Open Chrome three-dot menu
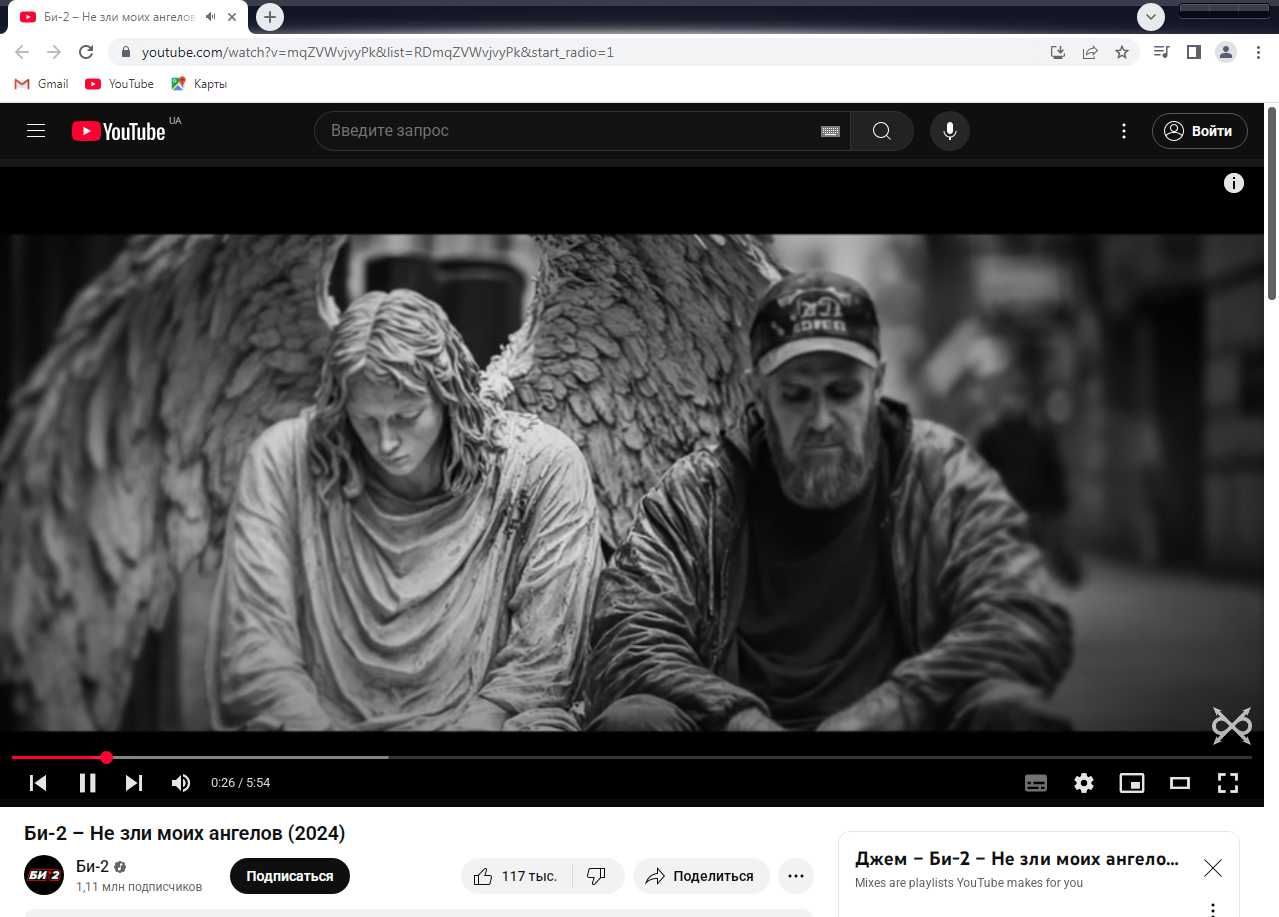 pyautogui.click(x=1258, y=52)
